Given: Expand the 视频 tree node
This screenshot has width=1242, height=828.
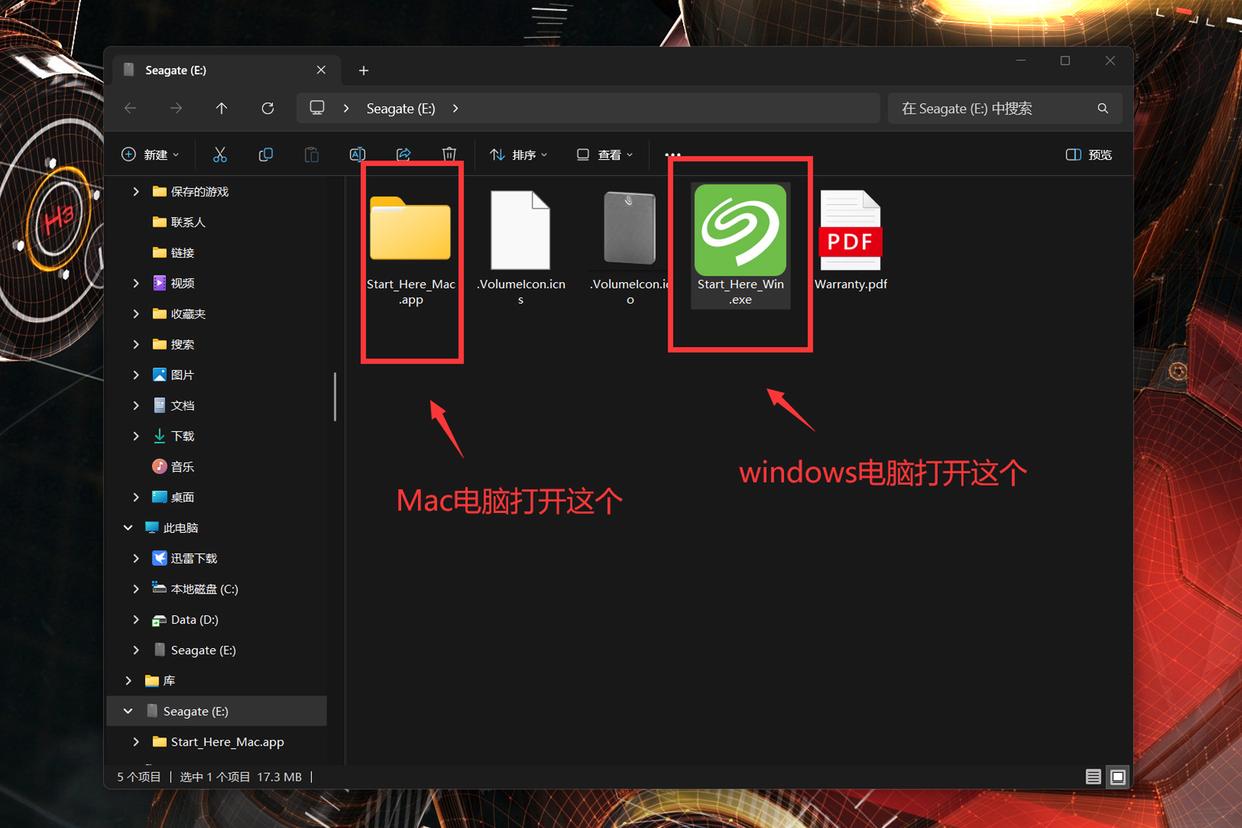Looking at the screenshot, I should pos(136,283).
